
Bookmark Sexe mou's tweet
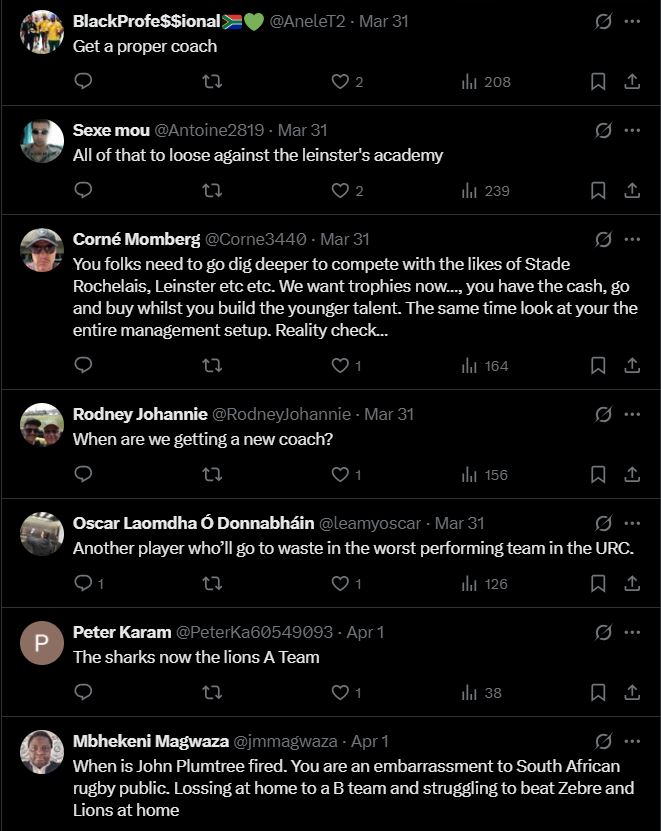click(x=598, y=190)
